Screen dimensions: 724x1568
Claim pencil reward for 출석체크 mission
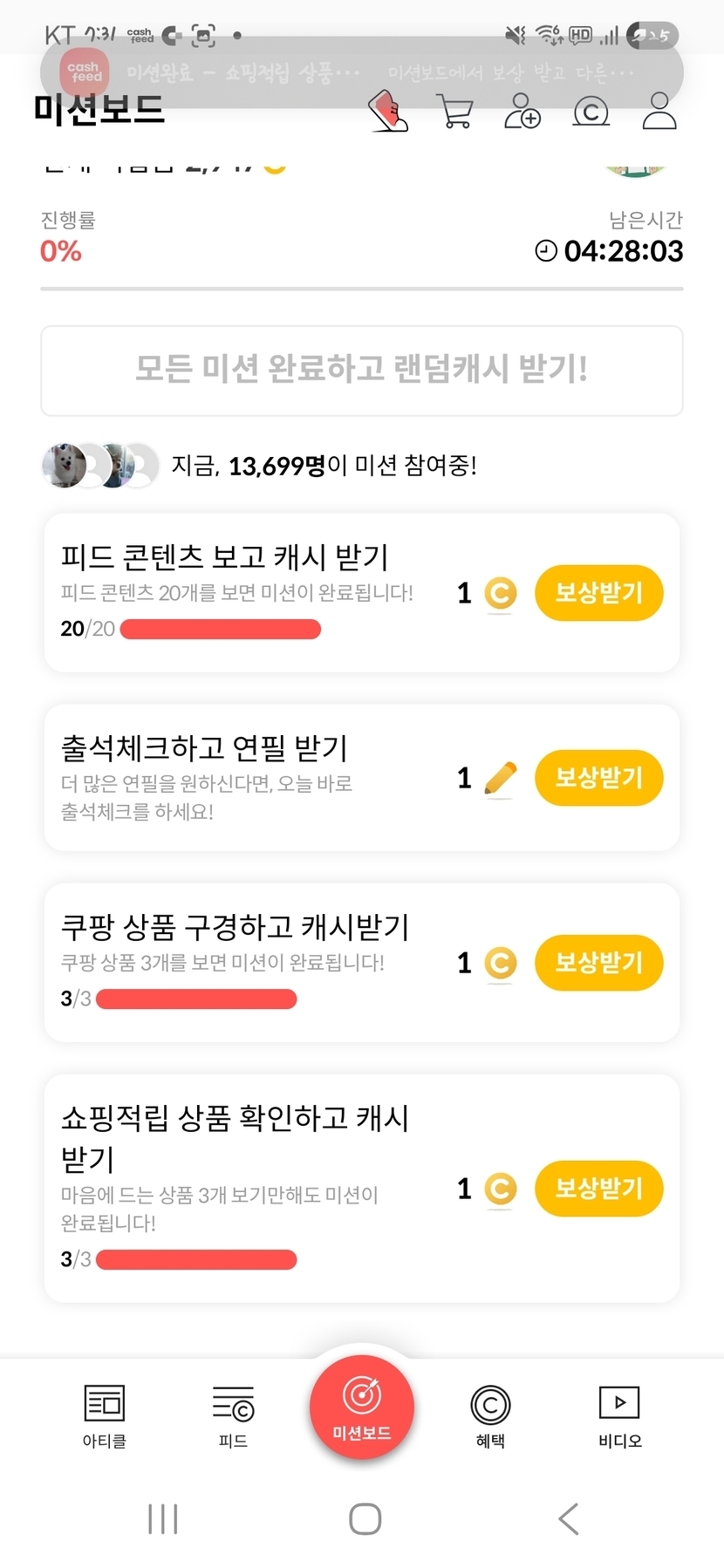coord(598,778)
